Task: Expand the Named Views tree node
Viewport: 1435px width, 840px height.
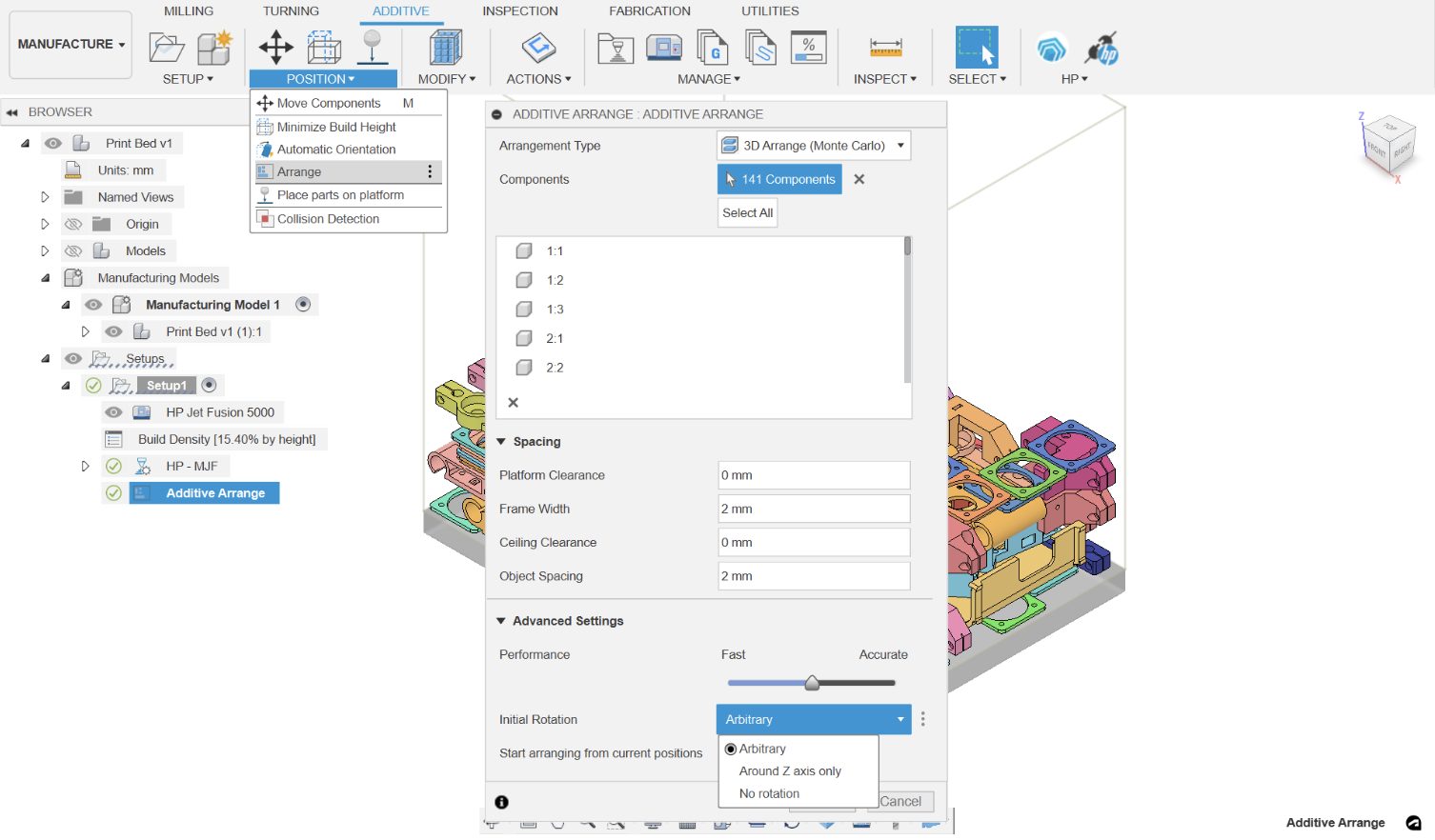Action: click(44, 196)
